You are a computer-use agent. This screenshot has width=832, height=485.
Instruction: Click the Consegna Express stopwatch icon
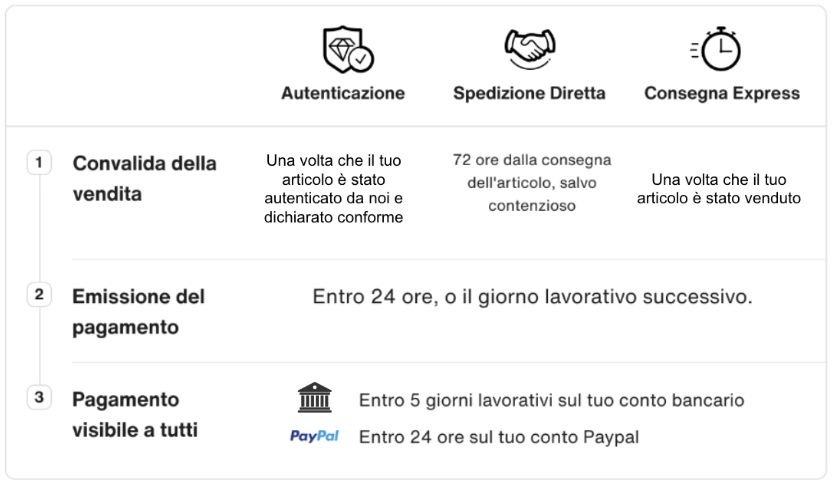(717, 47)
